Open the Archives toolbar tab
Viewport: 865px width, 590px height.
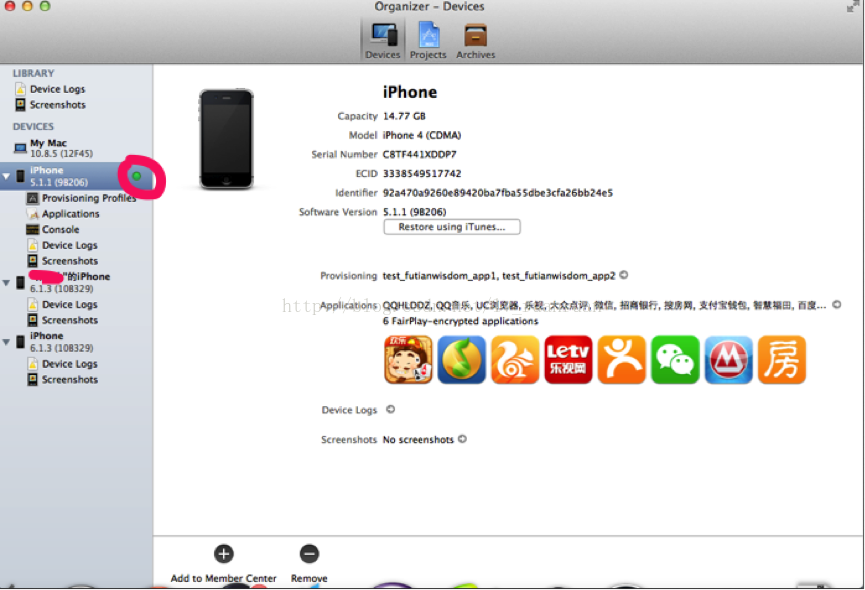pos(476,40)
